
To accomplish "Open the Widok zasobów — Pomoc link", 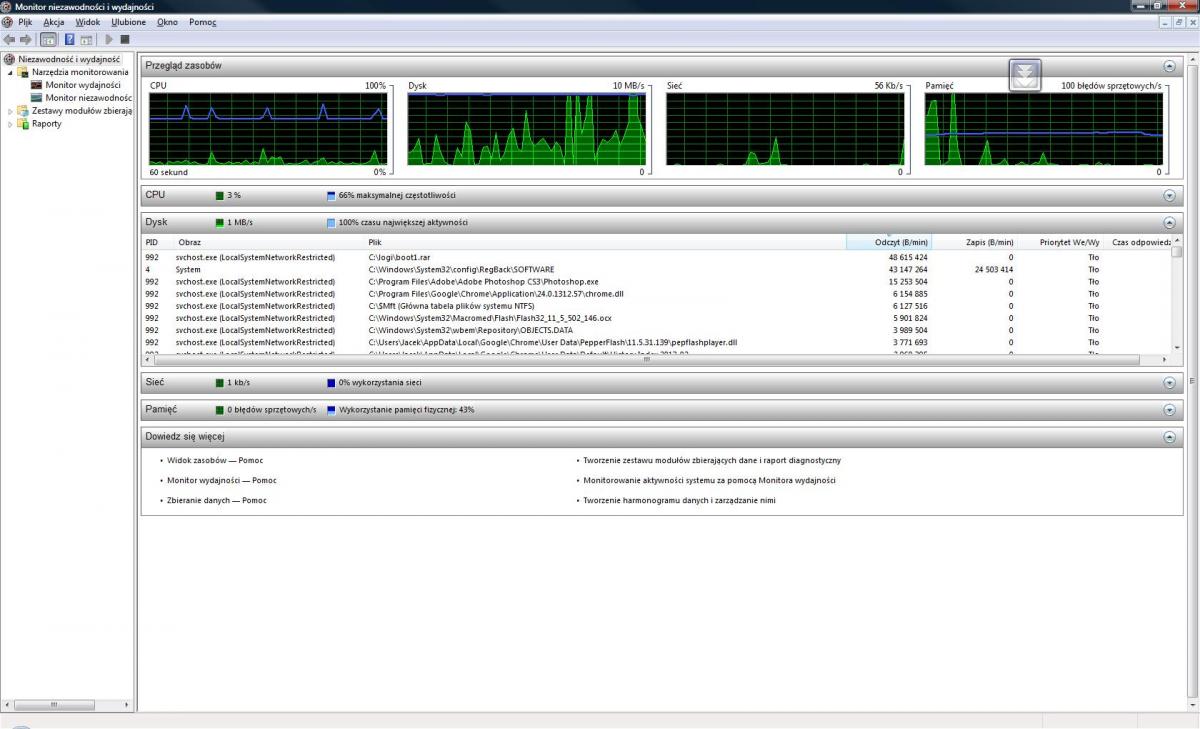I will click(x=215, y=461).
